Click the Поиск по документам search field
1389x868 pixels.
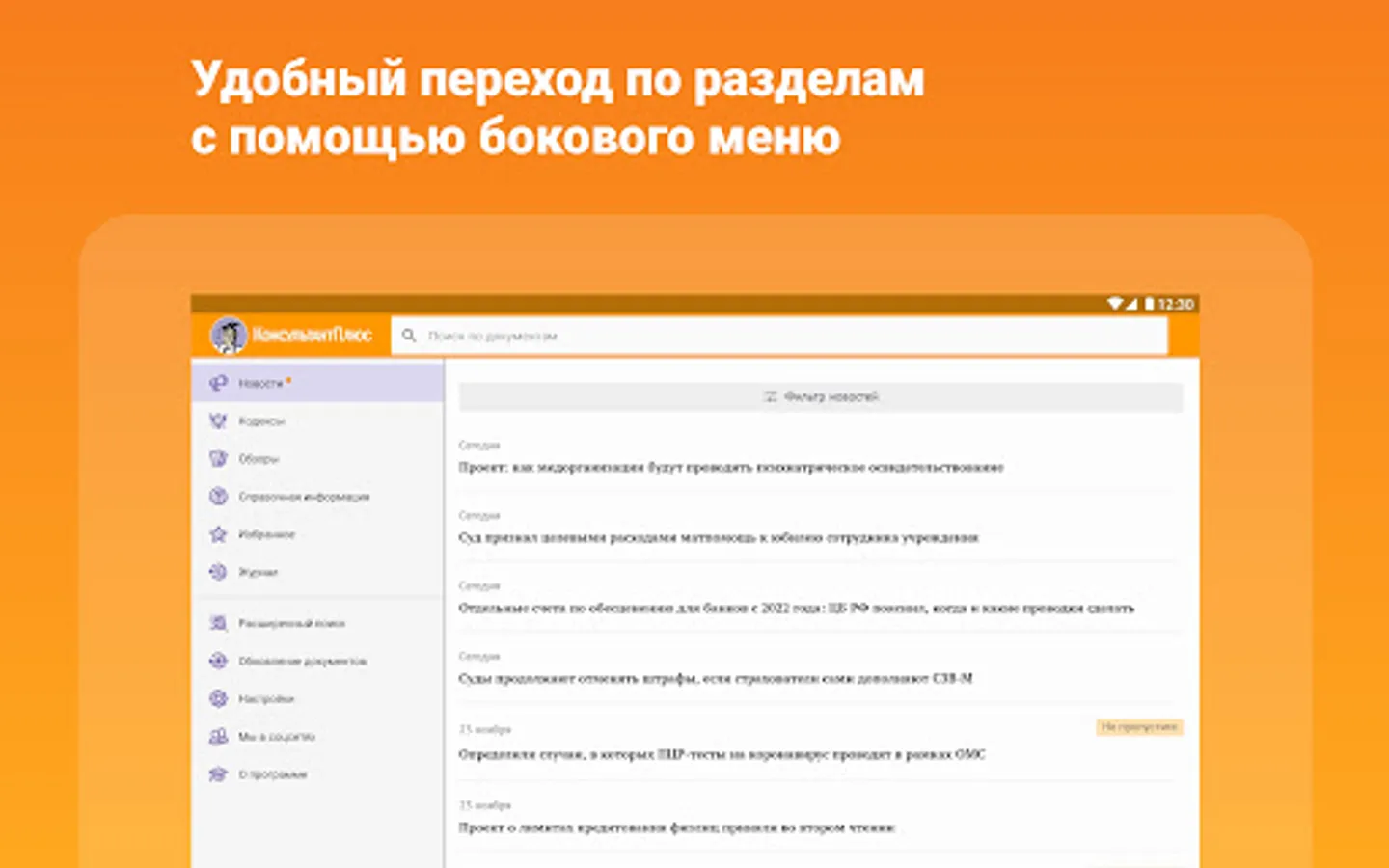[779, 336]
